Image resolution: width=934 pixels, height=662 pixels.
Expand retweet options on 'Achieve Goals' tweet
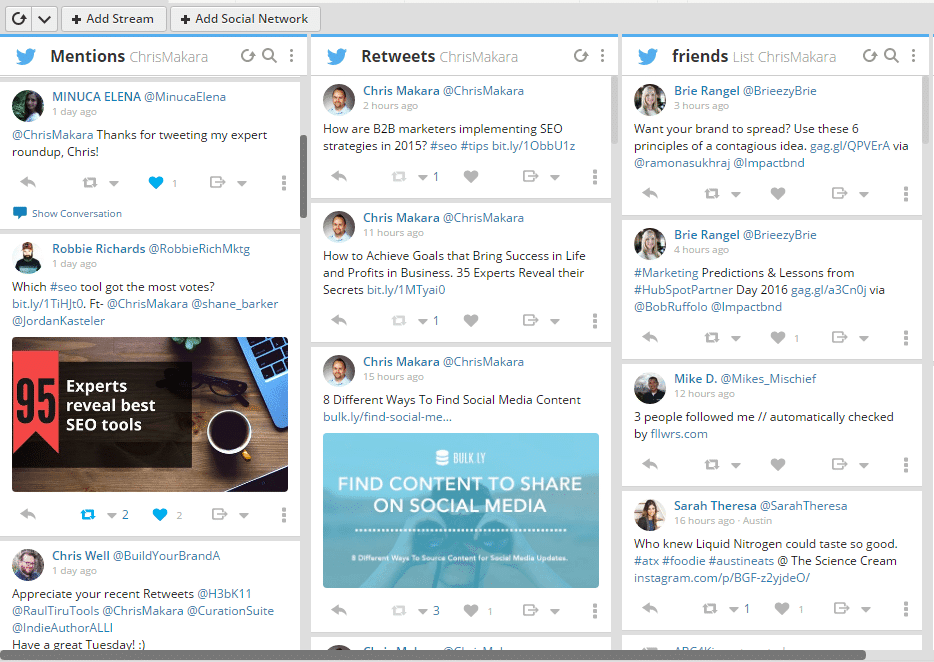pyautogui.click(x=423, y=321)
